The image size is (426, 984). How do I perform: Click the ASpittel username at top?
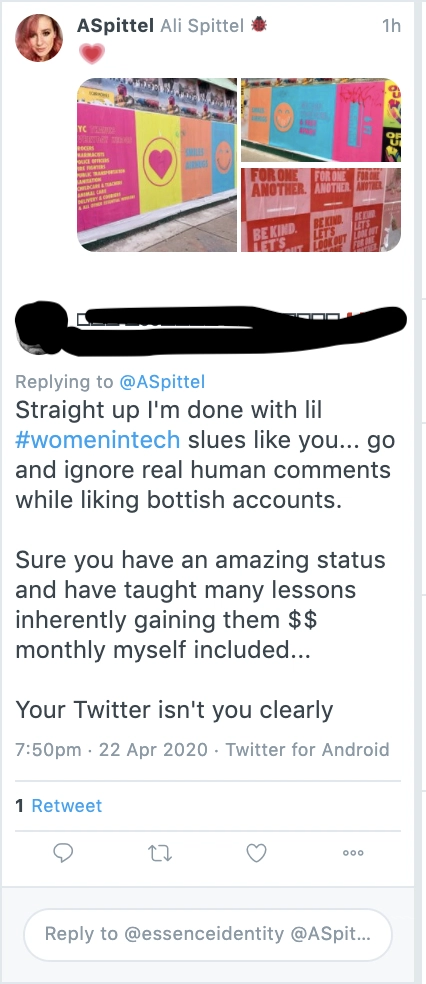[x=115, y=26]
